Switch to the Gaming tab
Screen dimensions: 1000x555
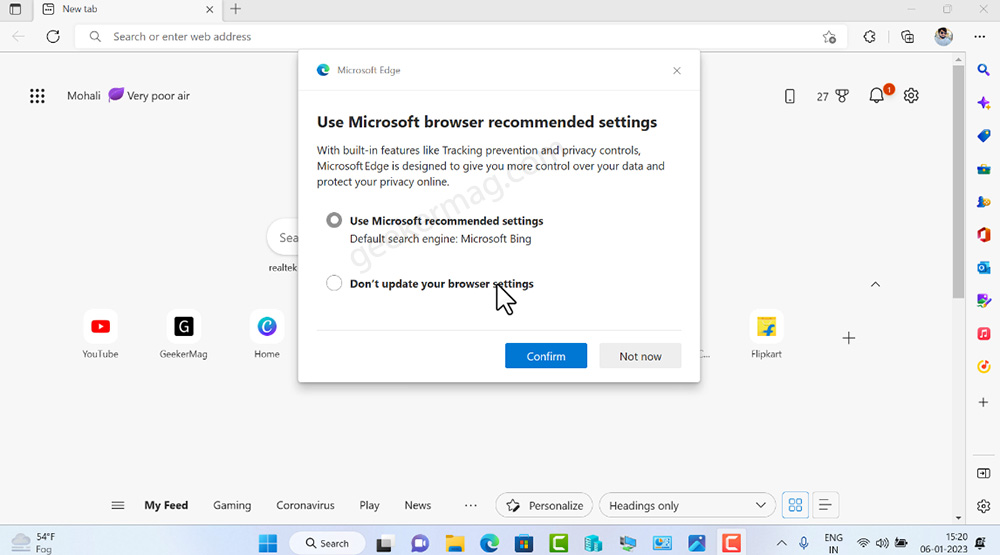(x=232, y=505)
